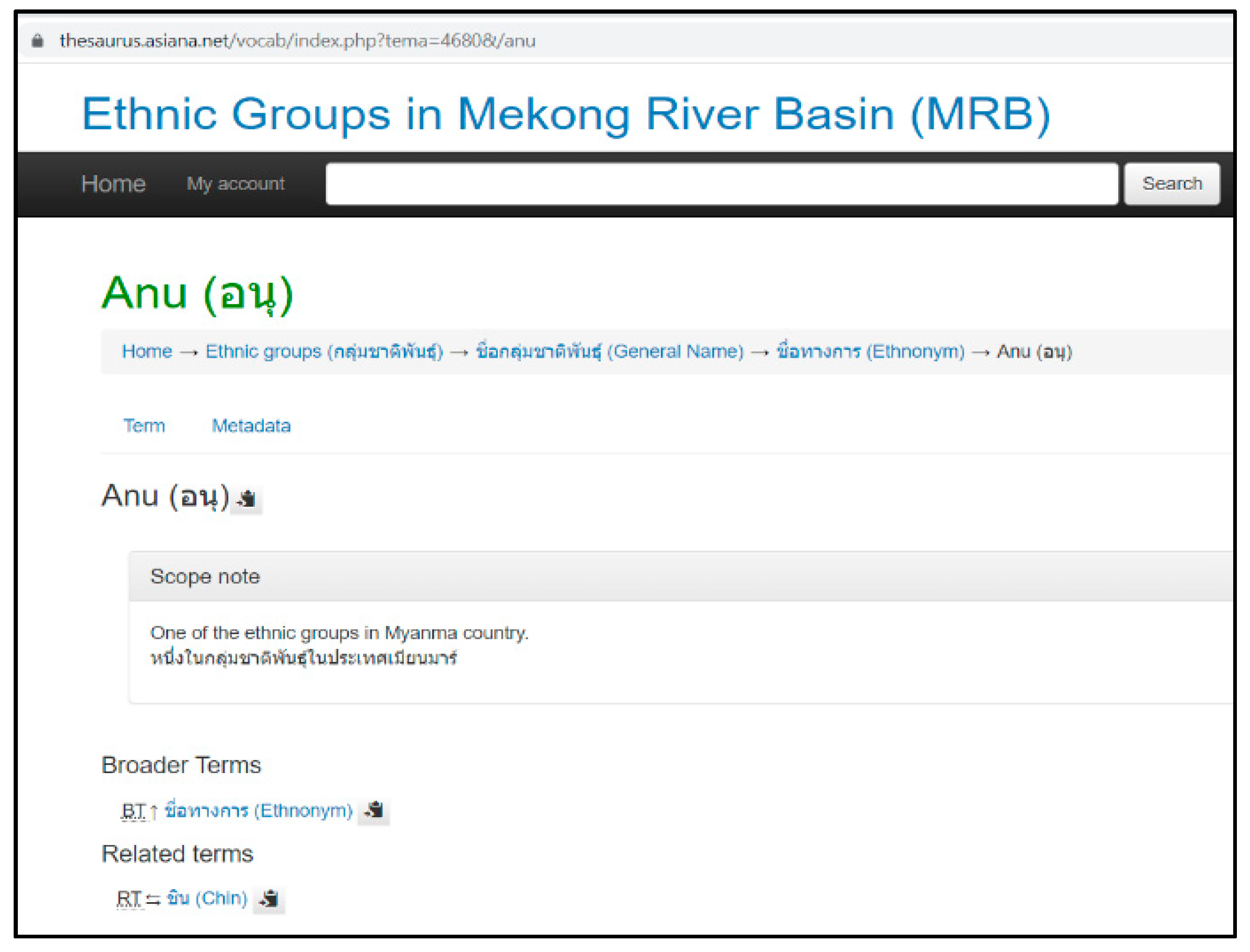The image size is (1250, 952).
Task: Click copy icon next to Chin related term
Action: point(269,898)
